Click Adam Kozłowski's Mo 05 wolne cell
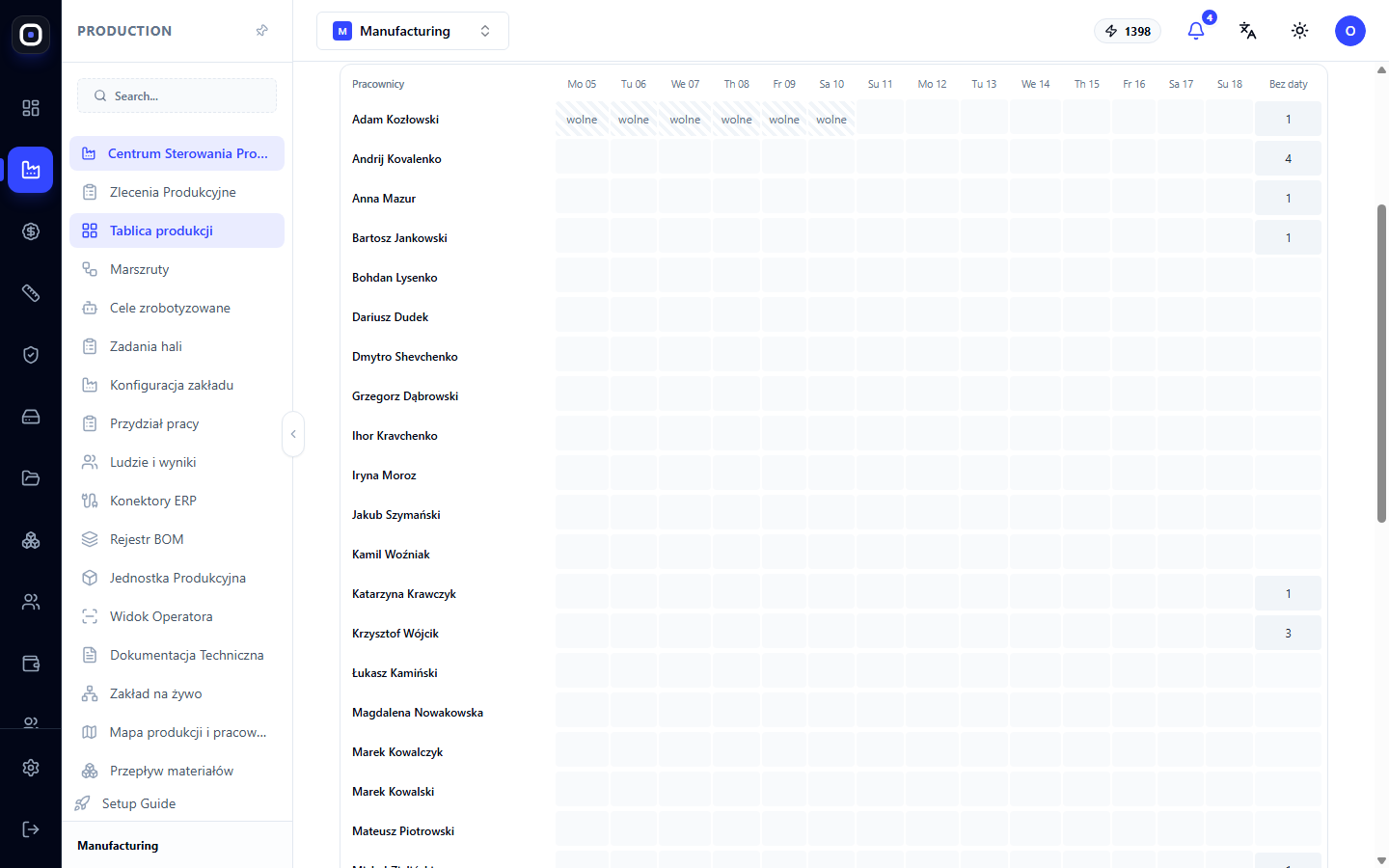The height and width of the screenshot is (868, 1389). [x=582, y=120]
